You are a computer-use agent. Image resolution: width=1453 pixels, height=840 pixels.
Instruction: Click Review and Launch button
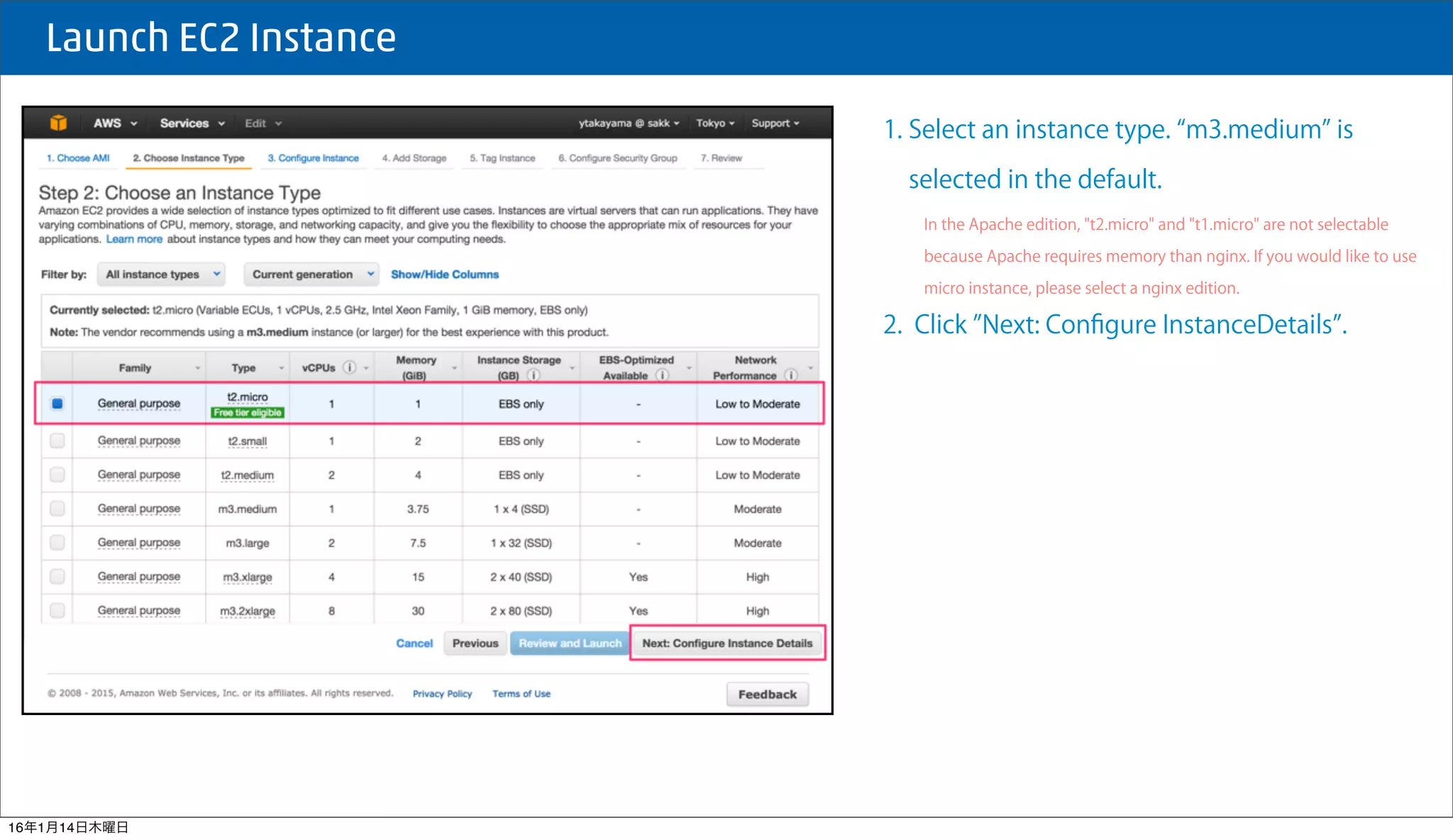point(570,643)
